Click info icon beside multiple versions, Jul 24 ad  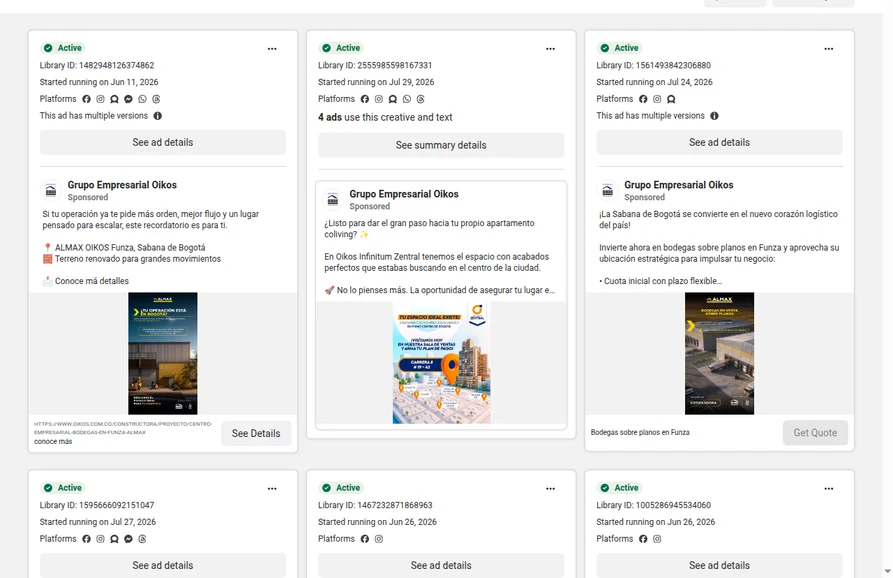(x=714, y=116)
